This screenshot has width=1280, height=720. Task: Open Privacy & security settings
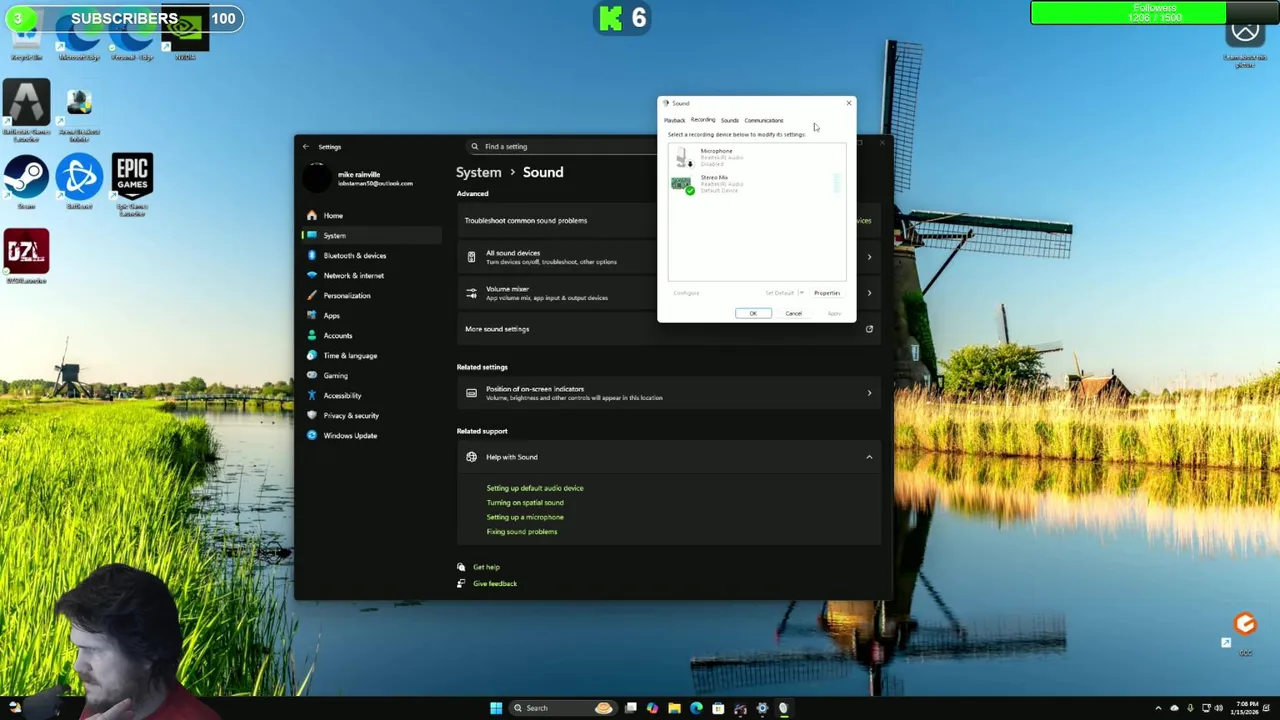[x=371, y=415]
